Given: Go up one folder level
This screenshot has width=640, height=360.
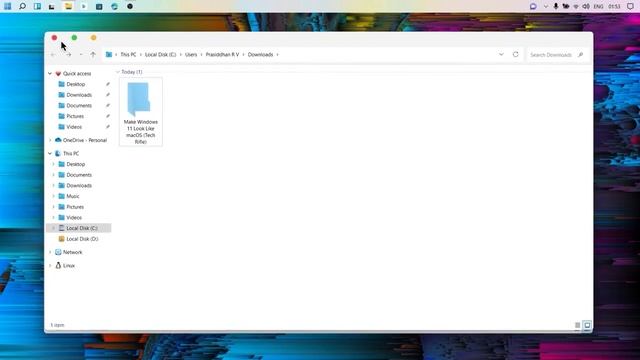Looking at the screenshot, I should (93, 54).
